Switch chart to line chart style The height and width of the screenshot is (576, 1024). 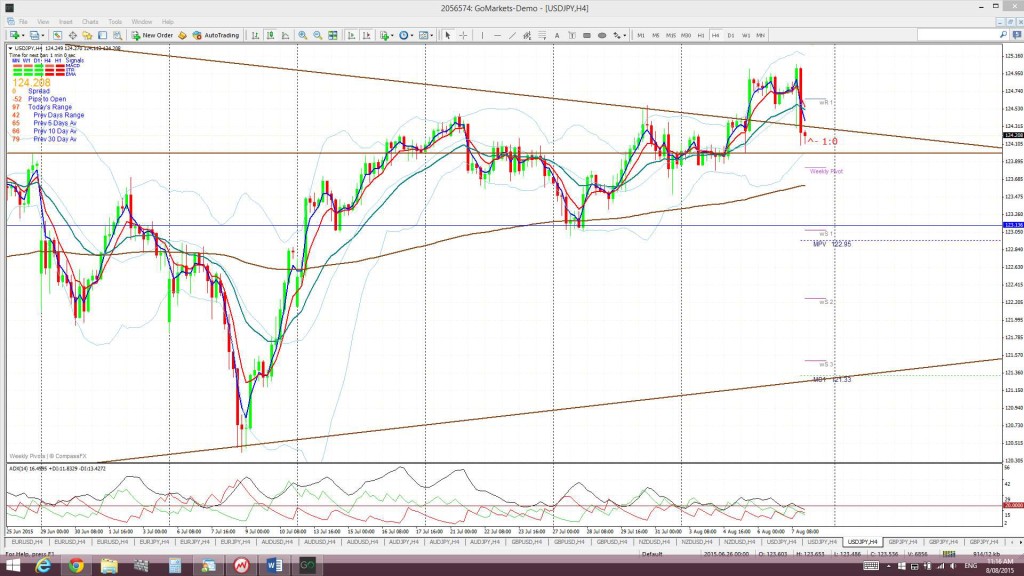pyautogui.click(x=285, y=35)
